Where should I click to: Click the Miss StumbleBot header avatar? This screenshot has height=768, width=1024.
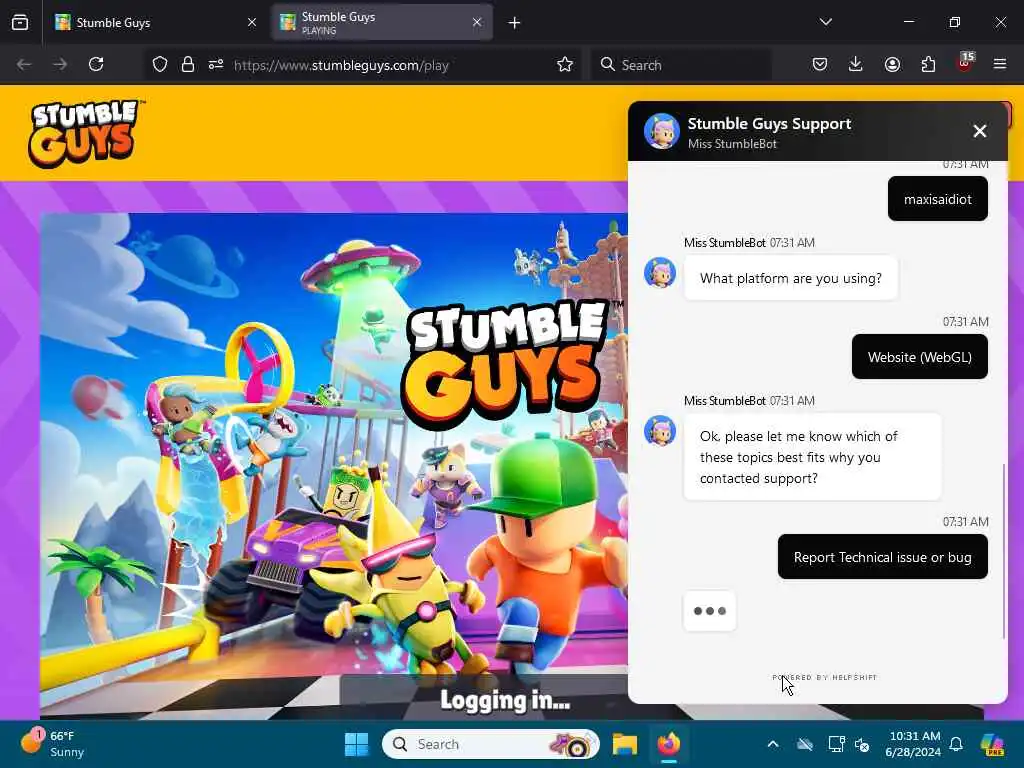pos(662,131)
